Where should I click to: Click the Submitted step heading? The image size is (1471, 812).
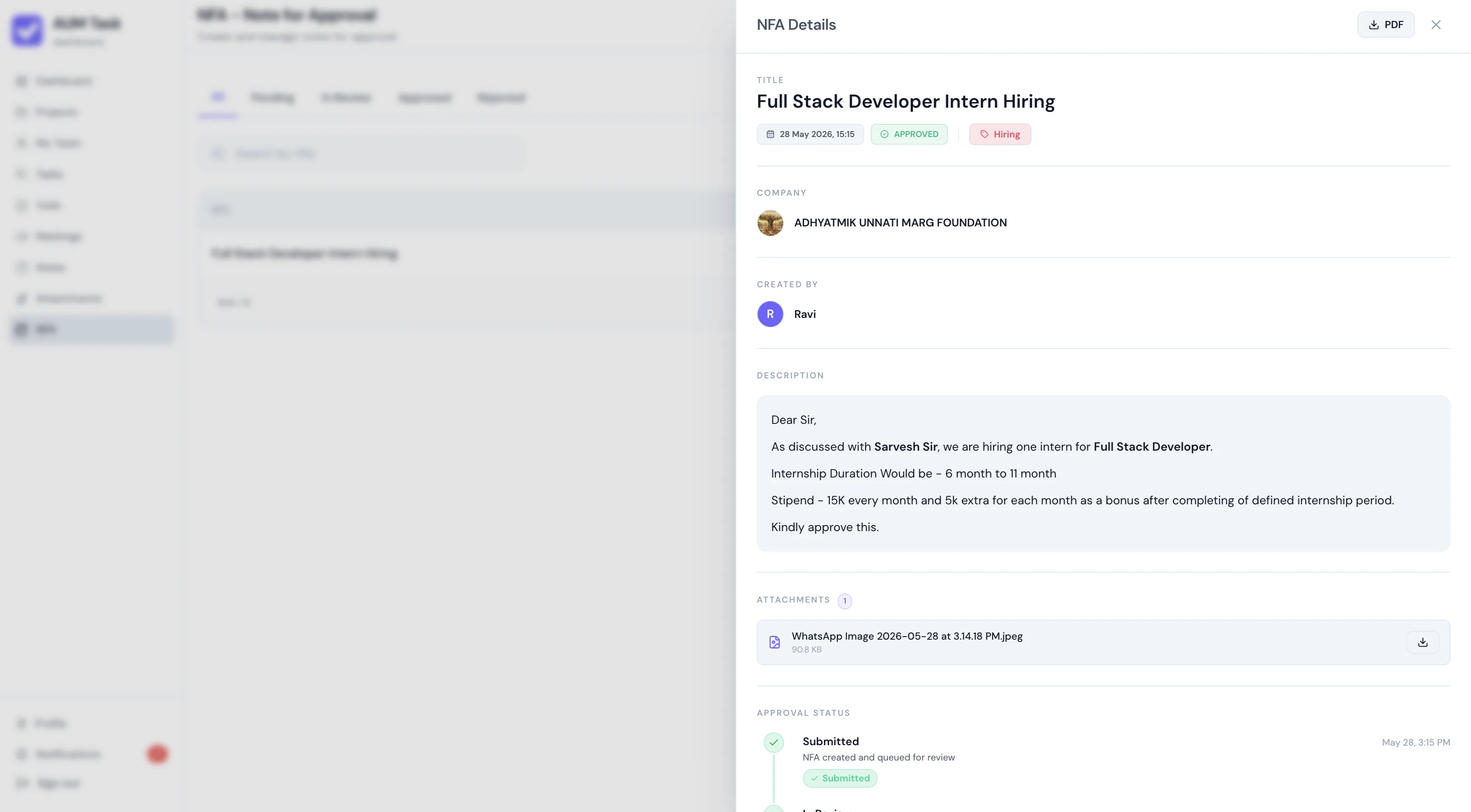[830, 741]
